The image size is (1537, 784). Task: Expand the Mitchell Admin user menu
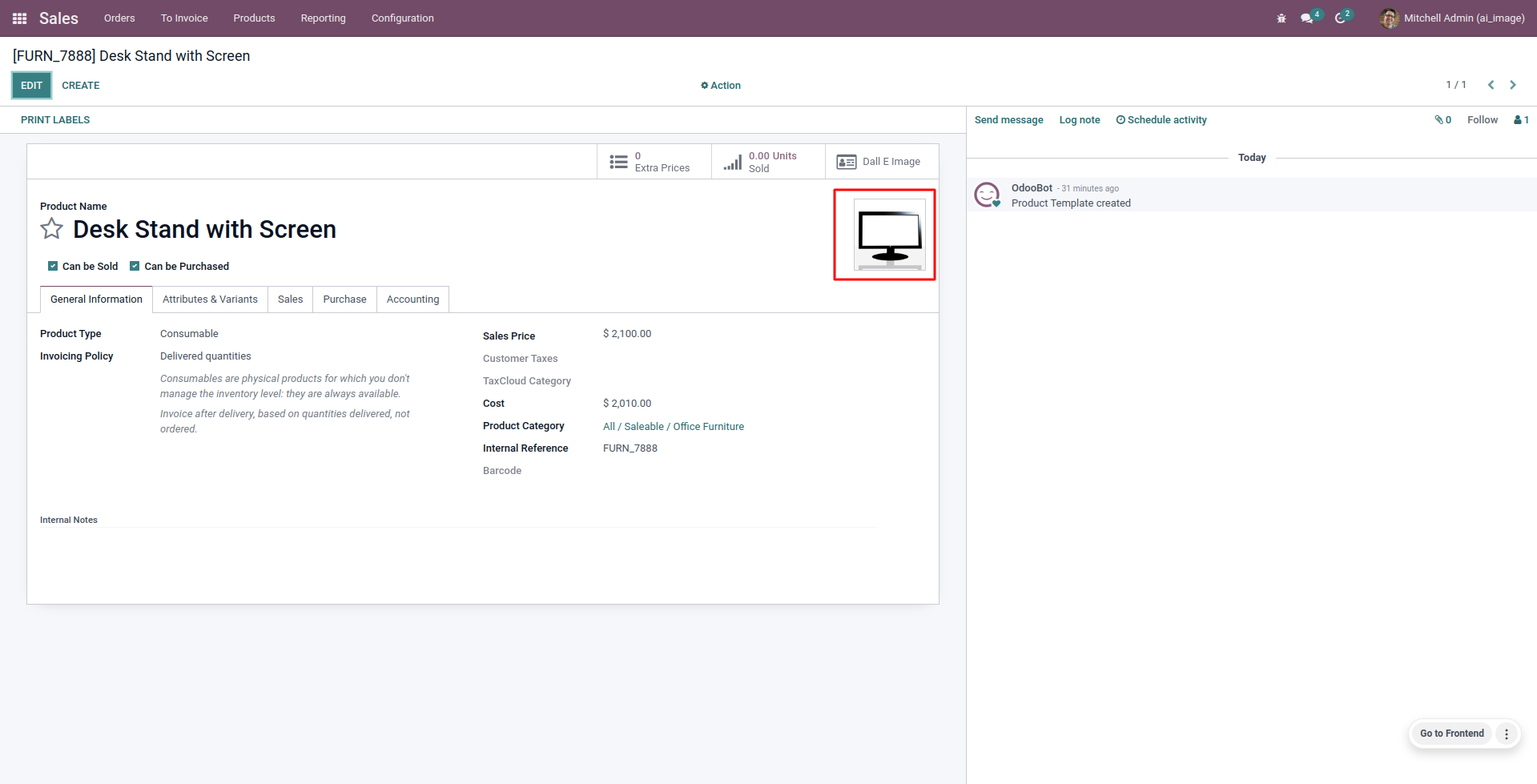pos(1452,18)
